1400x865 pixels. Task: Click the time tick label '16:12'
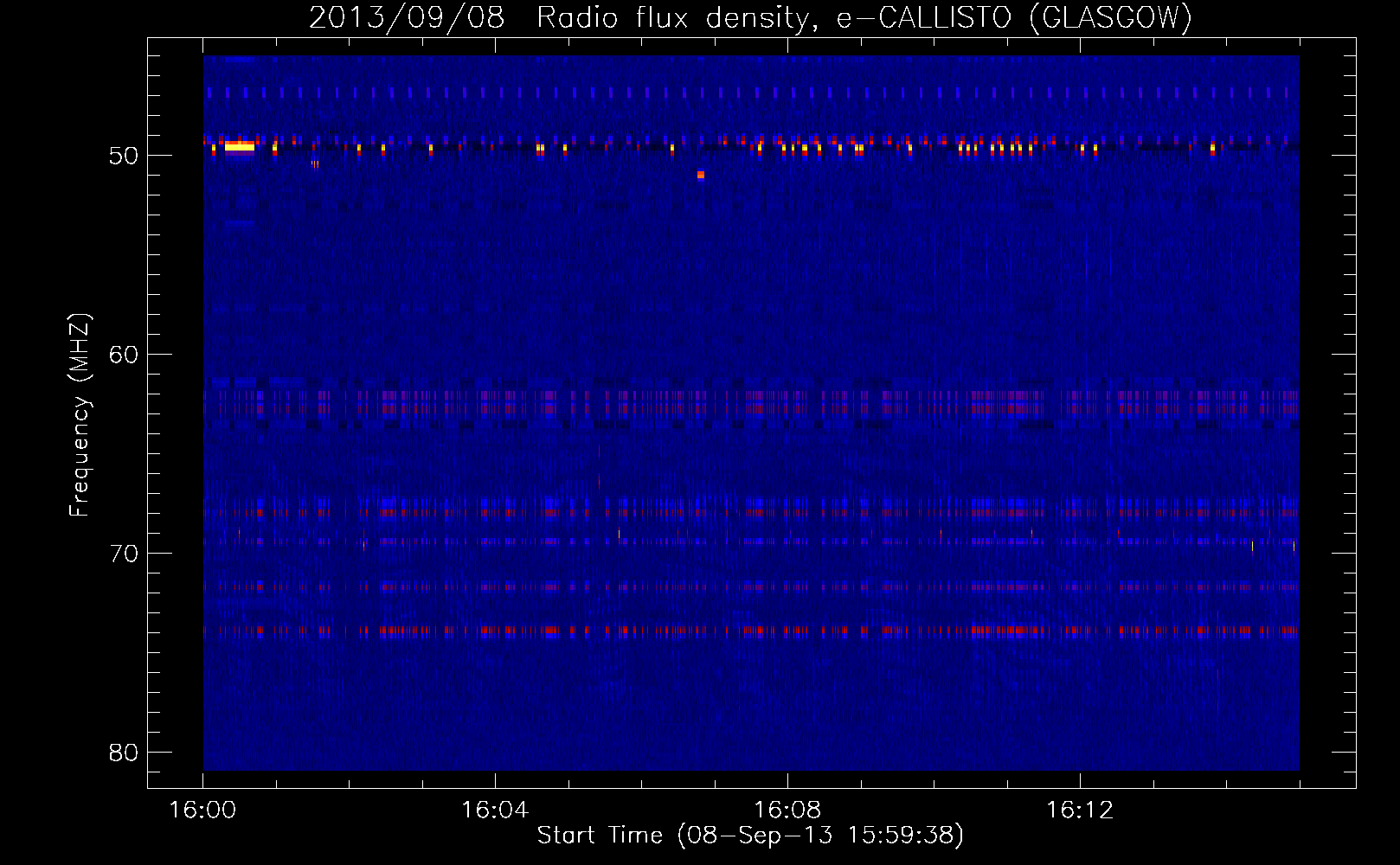click(x=1080, y=811)
